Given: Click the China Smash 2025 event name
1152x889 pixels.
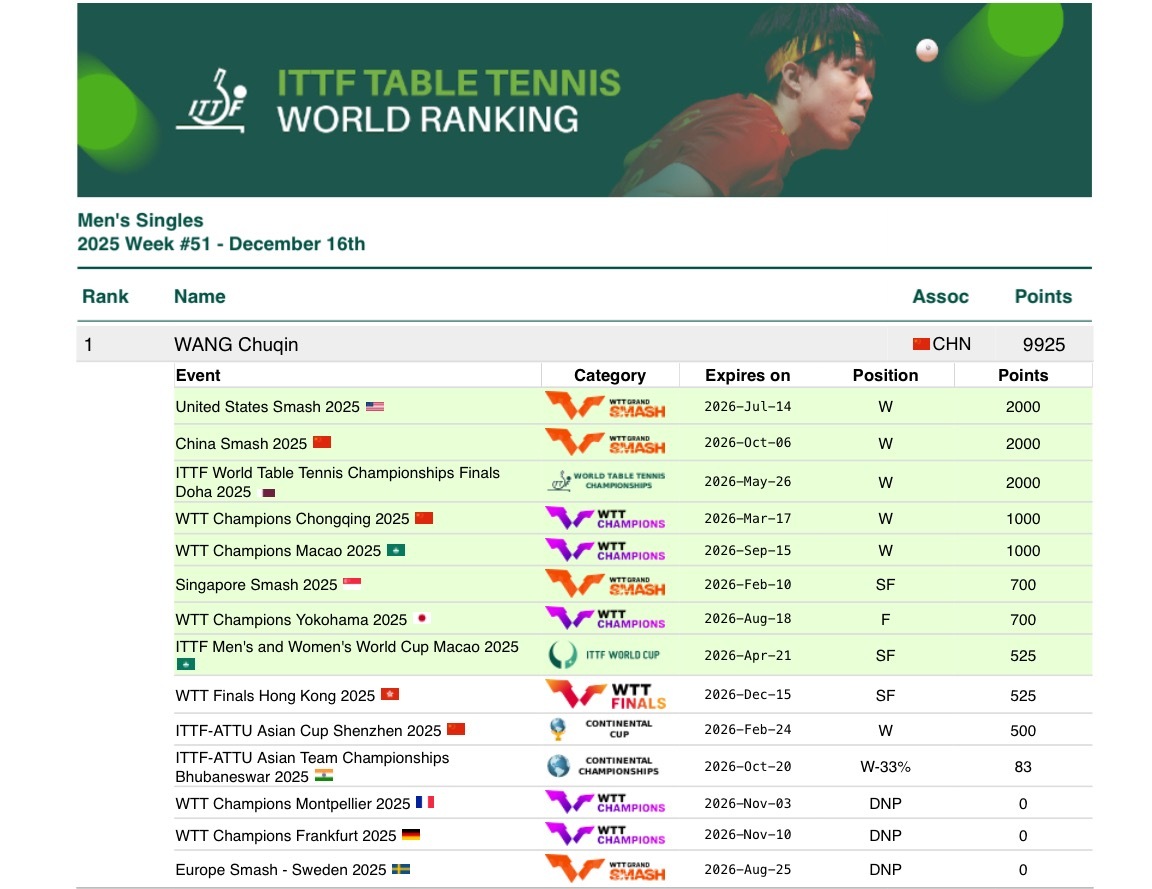Looking at the screenshot, I should pyautogui.click(x=241, y=444).
